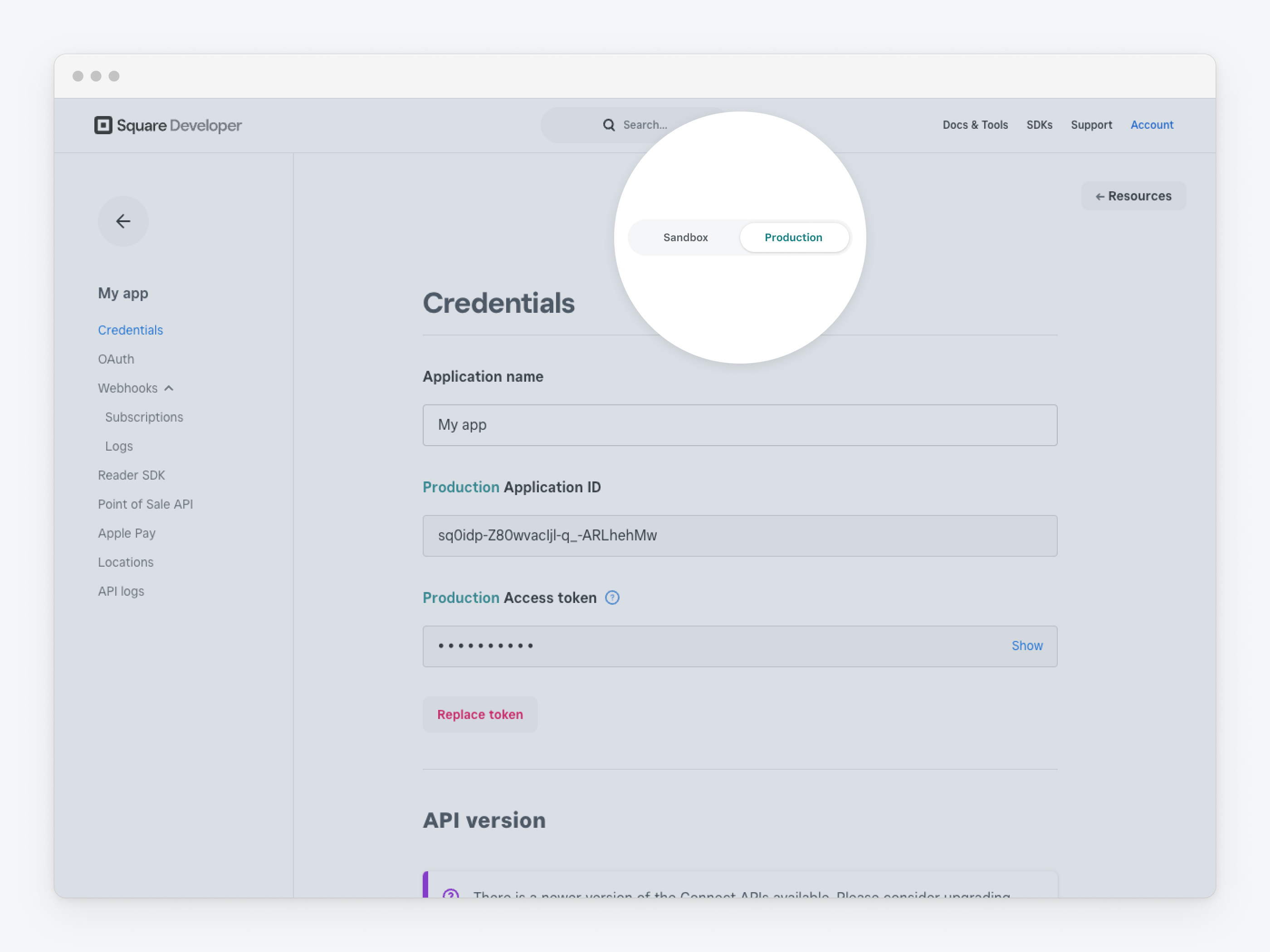Image resolution: width=1270 pixels, height=952 pixels.
Task: Switch to Sandbox mode
Action: (685, 238)
